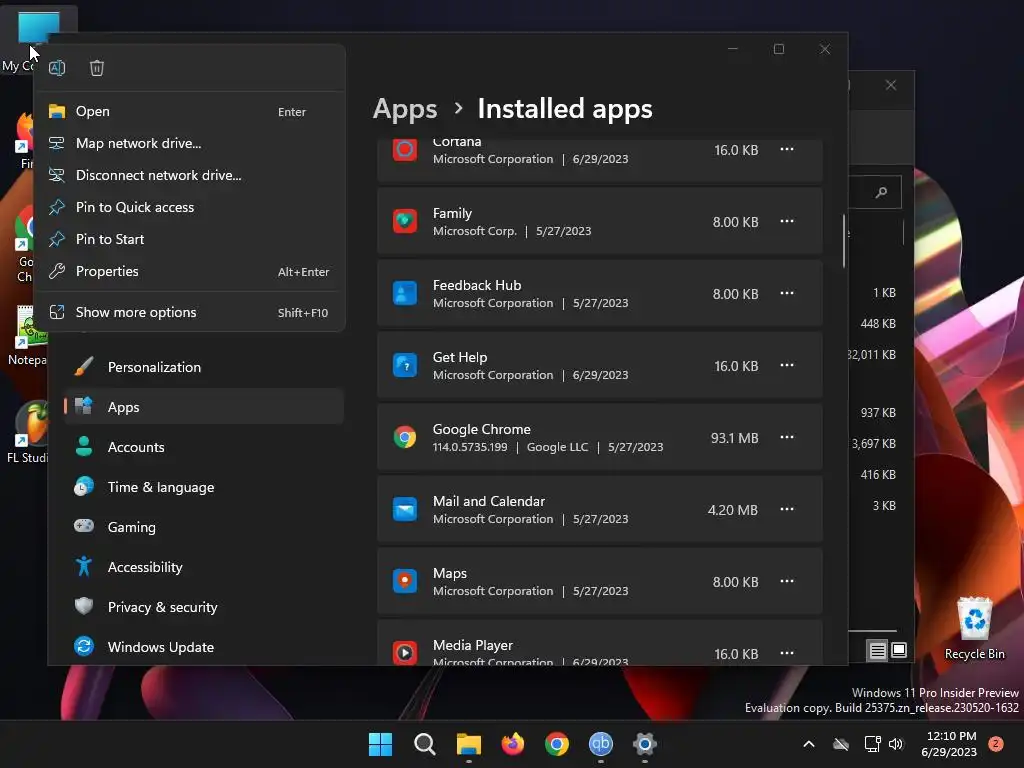Open Time & language settings
This screenshot has width=1024, height=768.
(x=204, y=487)
